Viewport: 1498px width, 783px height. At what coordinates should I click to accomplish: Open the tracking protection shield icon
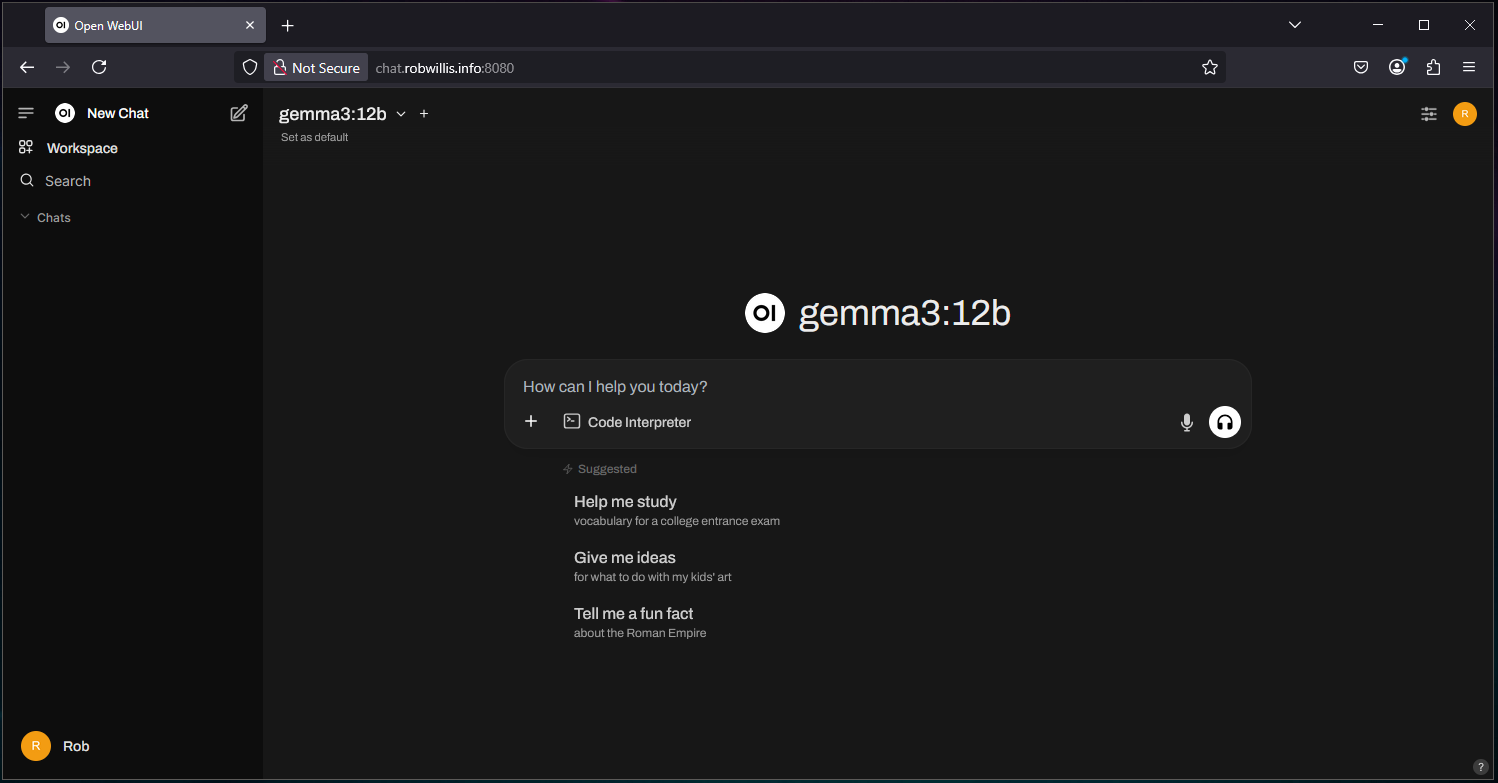pyautogui.click(x=250, y=67)
